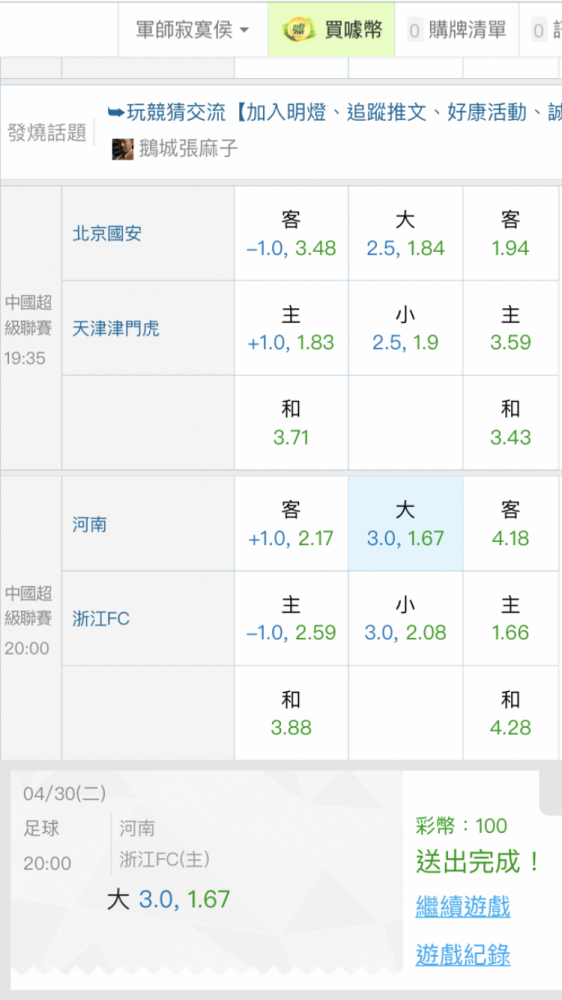Click the 浙江FC team name
The image size is (562, 1000).
pyautogui.click(x=101, y=619)
